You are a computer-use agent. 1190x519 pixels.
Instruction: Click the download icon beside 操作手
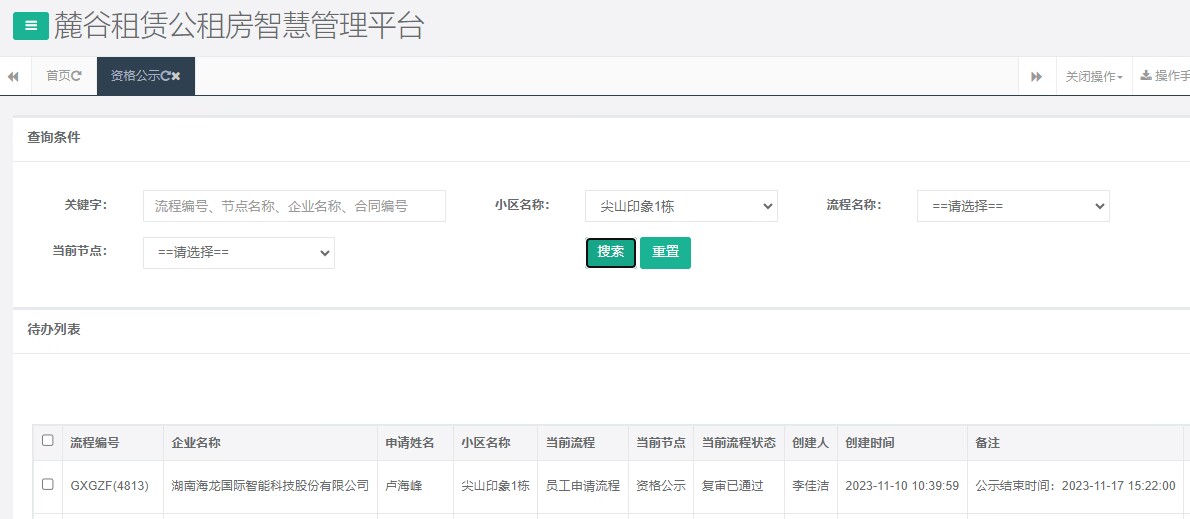point(1145,76)
